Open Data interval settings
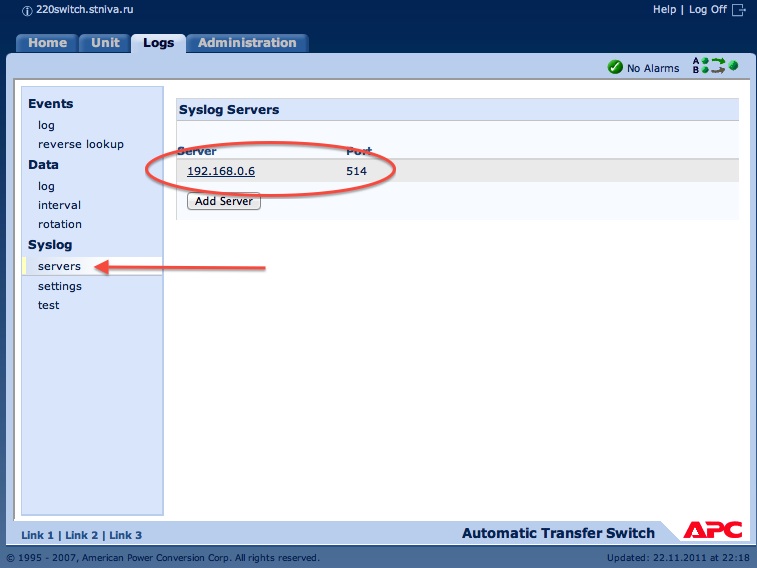The image size is (757, 568). [59, 206]
